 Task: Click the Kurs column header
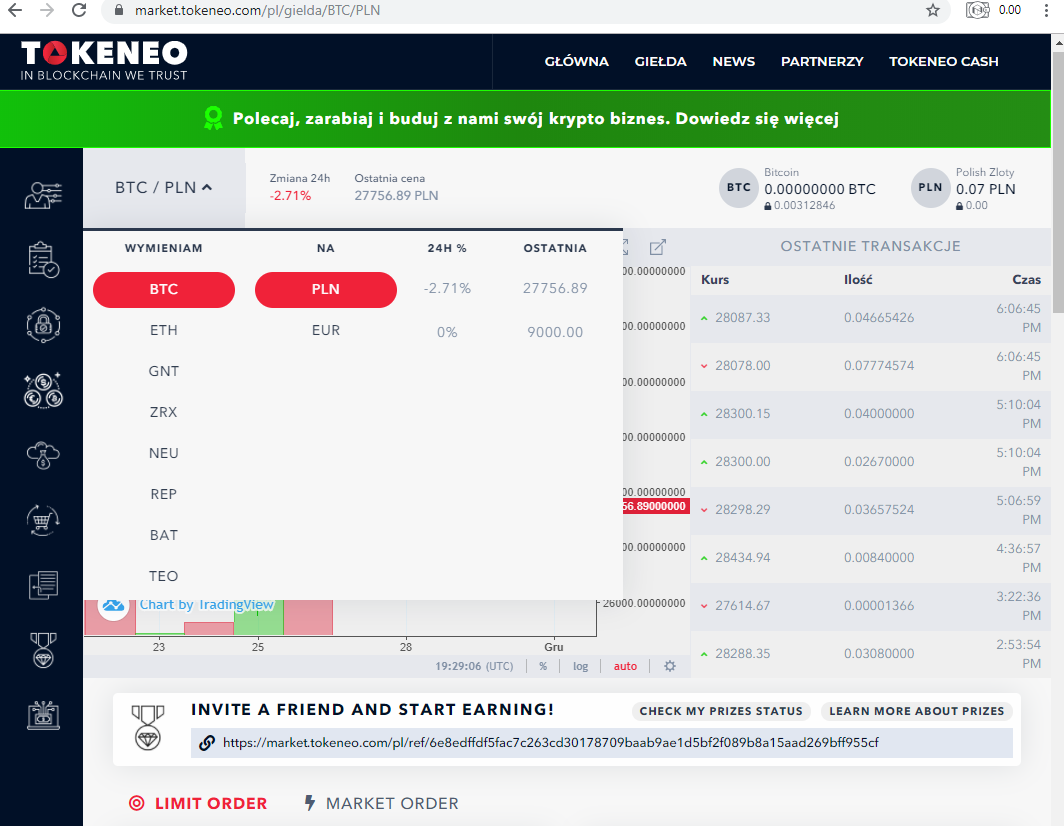pyautogui.click(x=715, y=280)
